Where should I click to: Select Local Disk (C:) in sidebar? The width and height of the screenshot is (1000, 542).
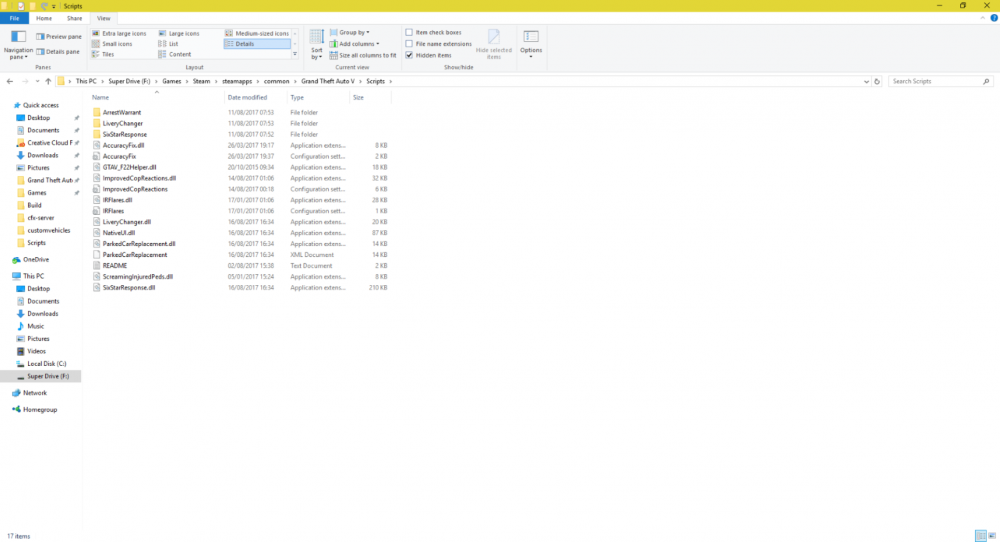coord(46,363)
